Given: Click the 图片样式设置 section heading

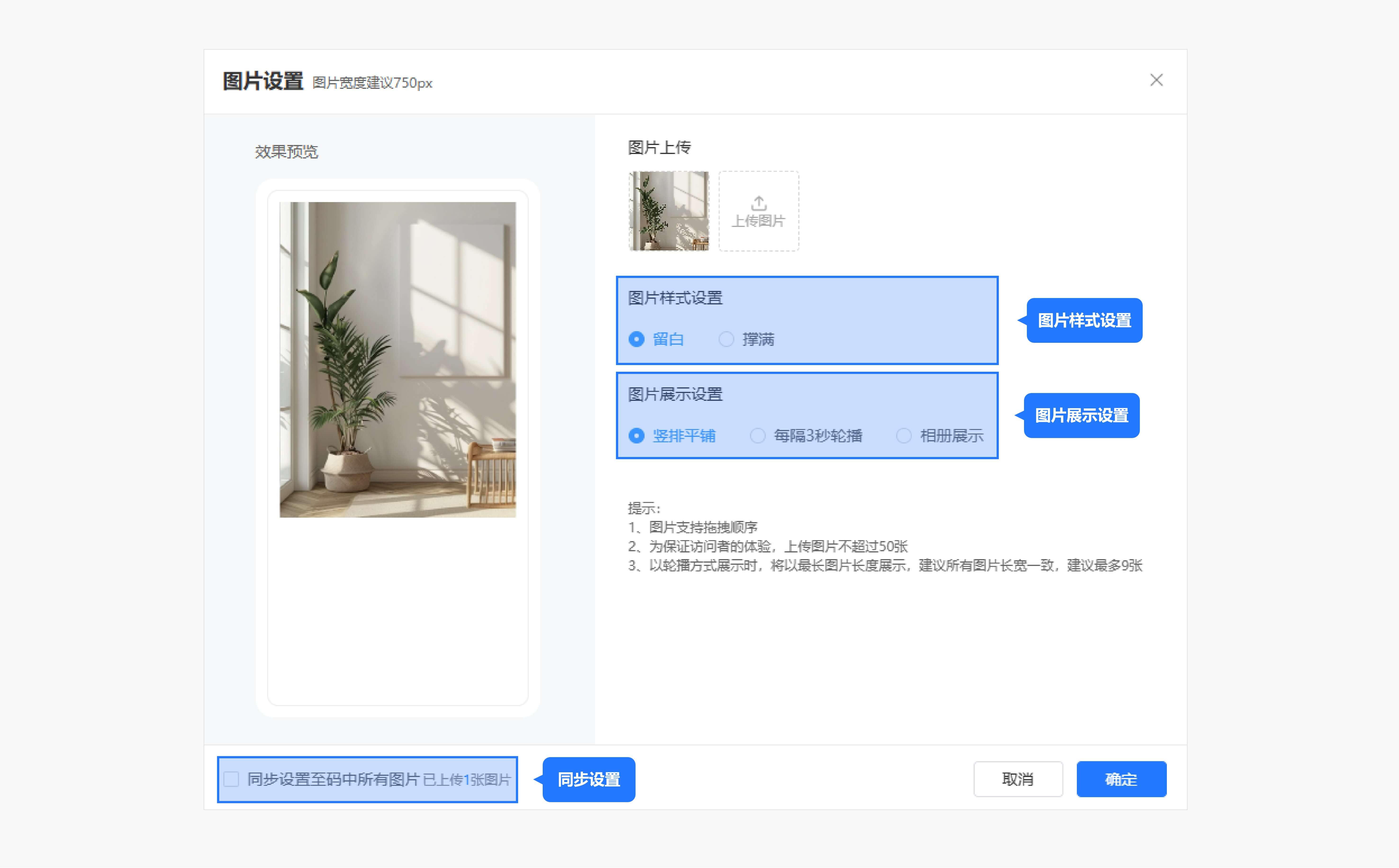Looking at the screenshot, I should [675, 298].
